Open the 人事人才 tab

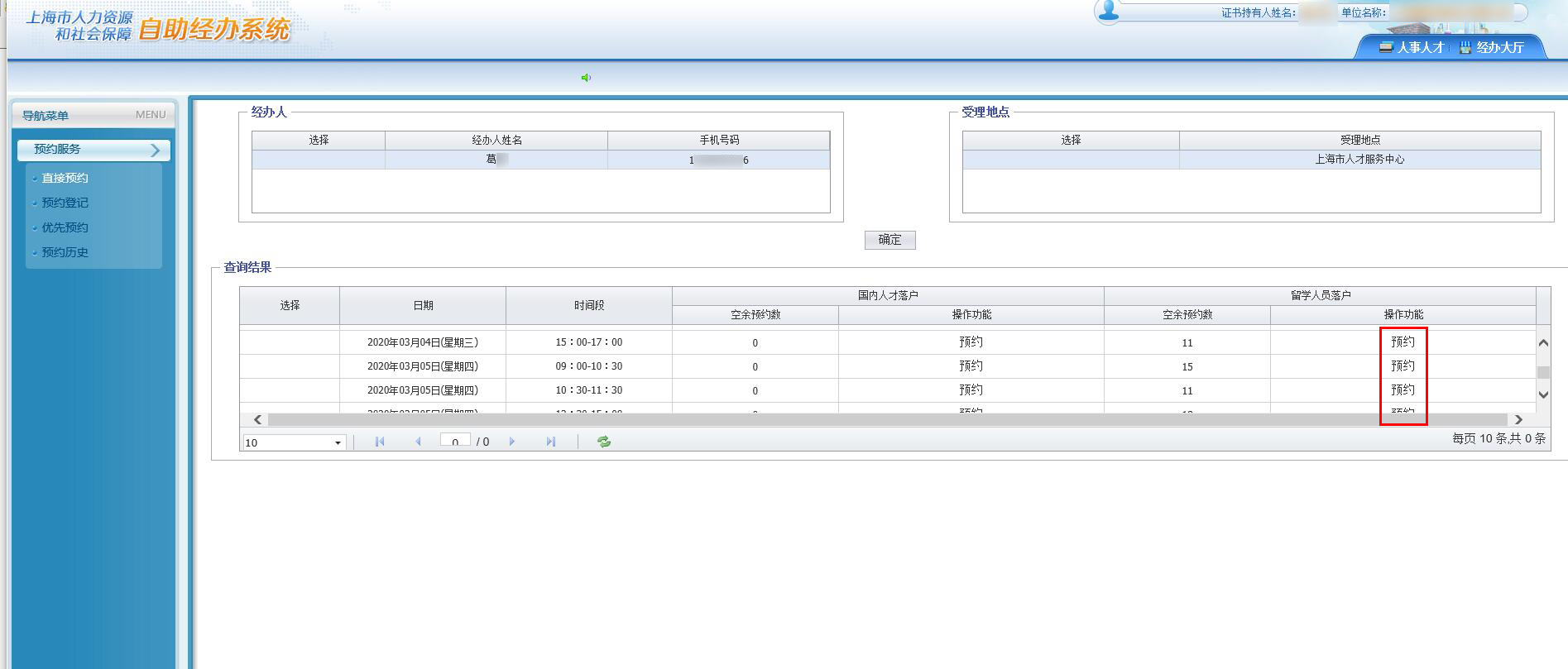tap(1411, 47)
